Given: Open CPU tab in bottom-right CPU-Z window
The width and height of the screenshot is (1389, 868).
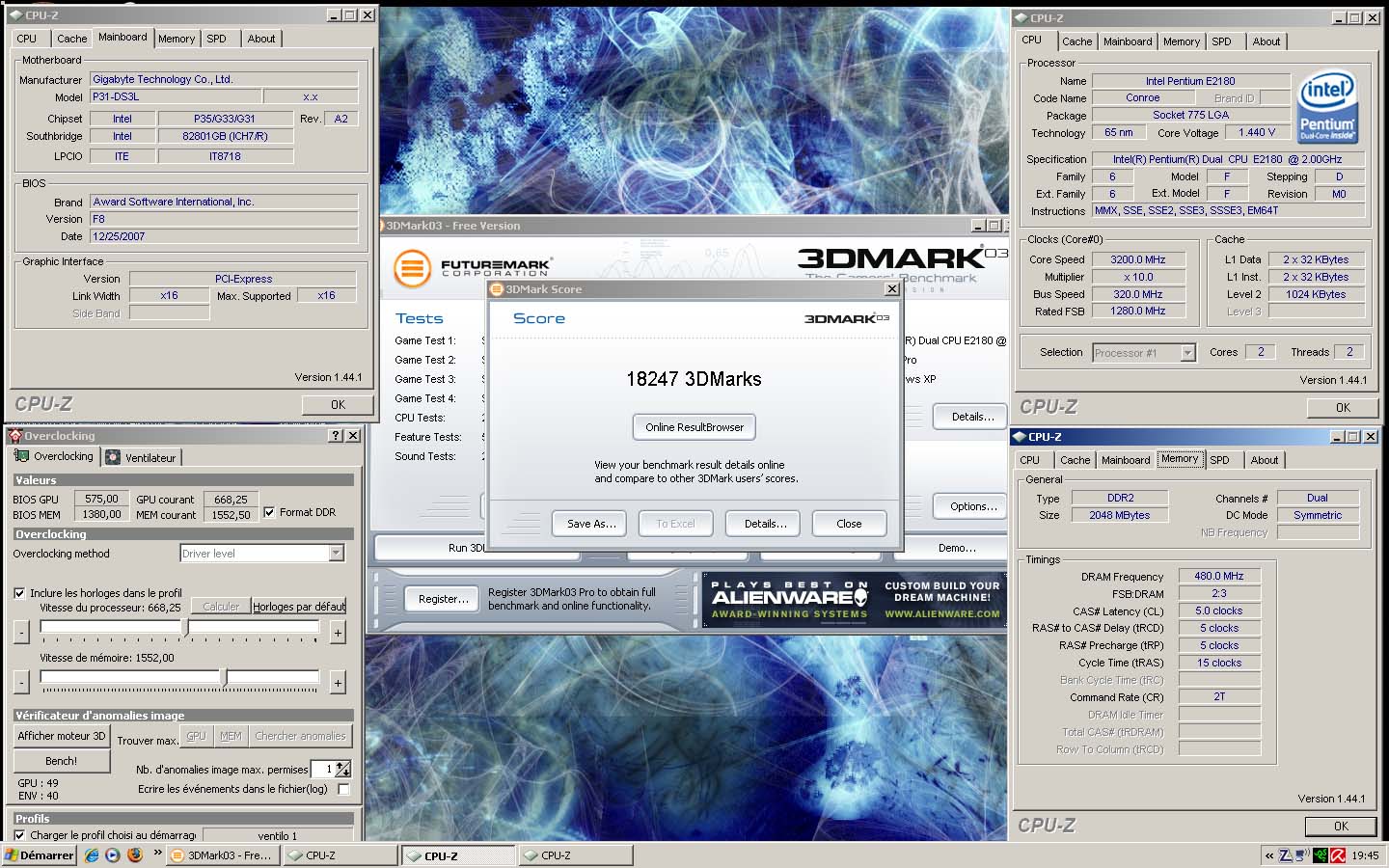Looking at the screenshot, I should (x=1029, y=460).
